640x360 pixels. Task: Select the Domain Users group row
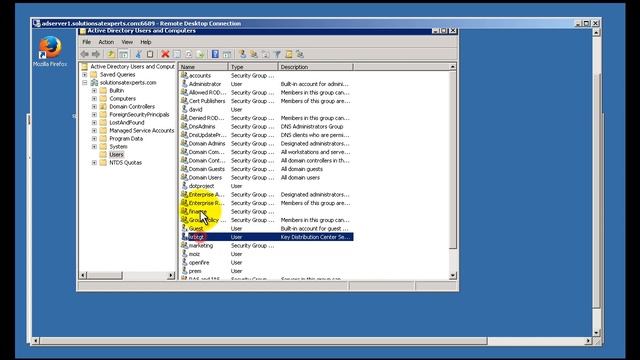(x=266, y=178)
